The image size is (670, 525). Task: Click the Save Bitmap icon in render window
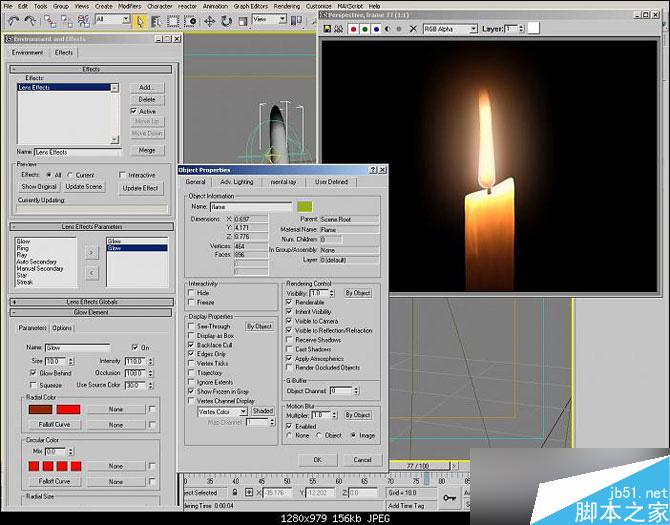click(x=328, y=29)
